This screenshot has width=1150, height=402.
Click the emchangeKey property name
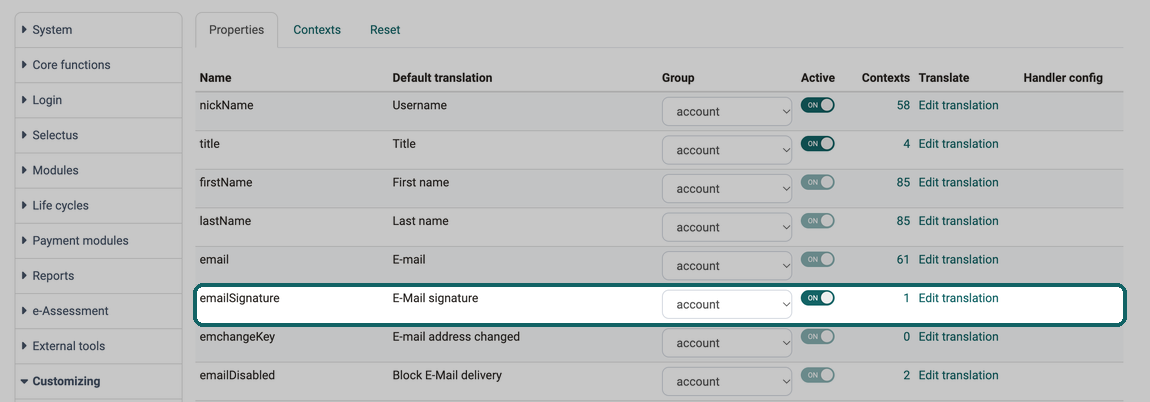(x=237, y=337)
